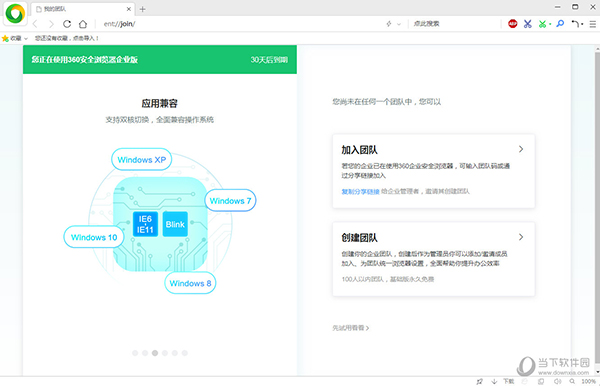Click the pin icon in status bar
This screenshot has height=386, width=600.
point(479,381)
